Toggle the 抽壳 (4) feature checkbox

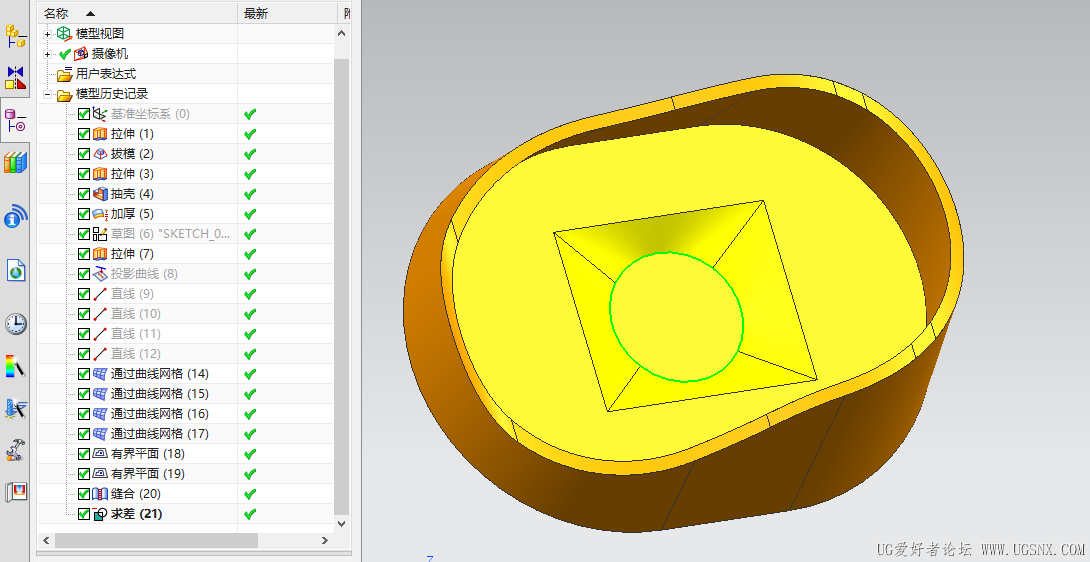point(84,194)
